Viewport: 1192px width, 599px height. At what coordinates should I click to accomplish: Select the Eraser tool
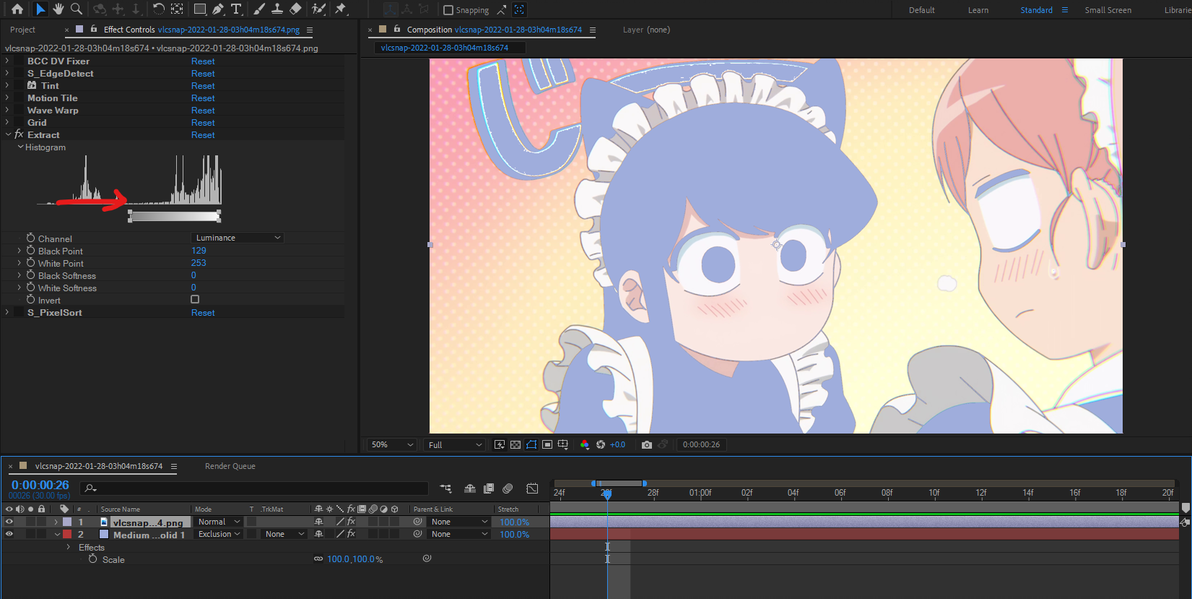(296, 9)
